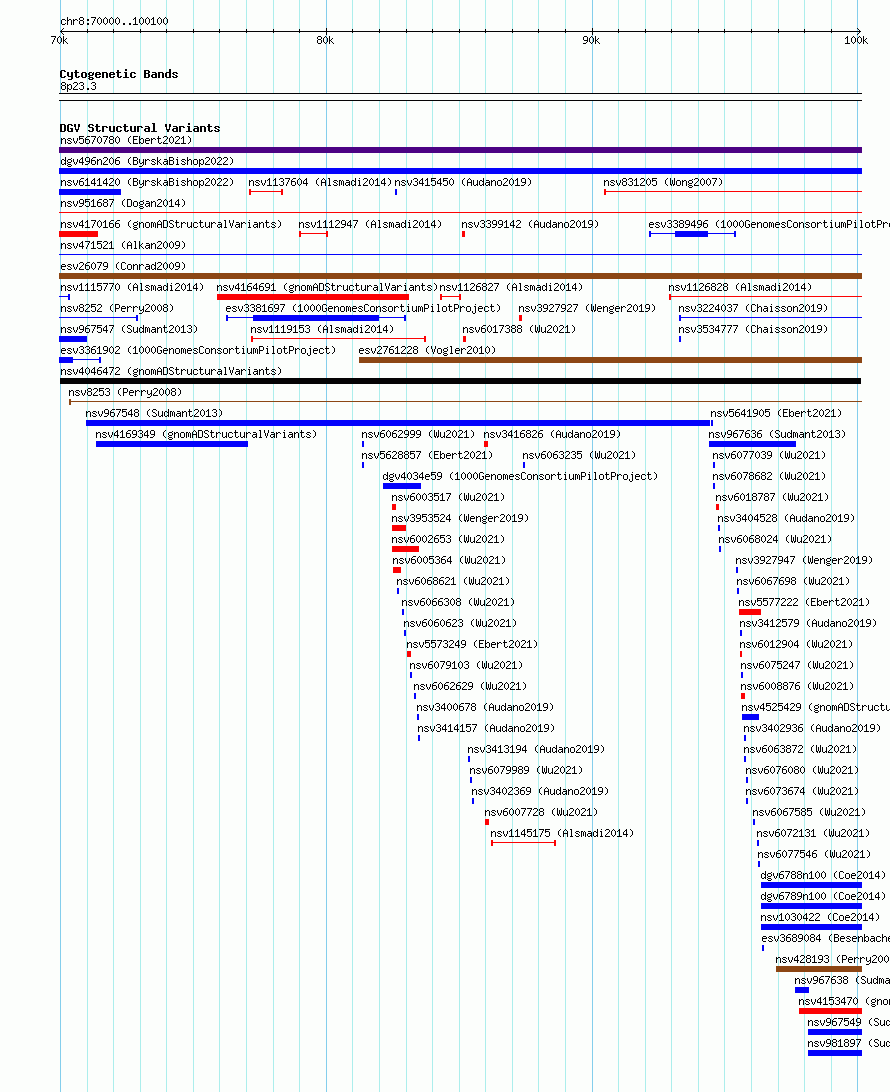This screenshot has height=1092, width=890.
Task: Click nsv1126827 (Alsmadi2014) label
Action: [511, 287]
